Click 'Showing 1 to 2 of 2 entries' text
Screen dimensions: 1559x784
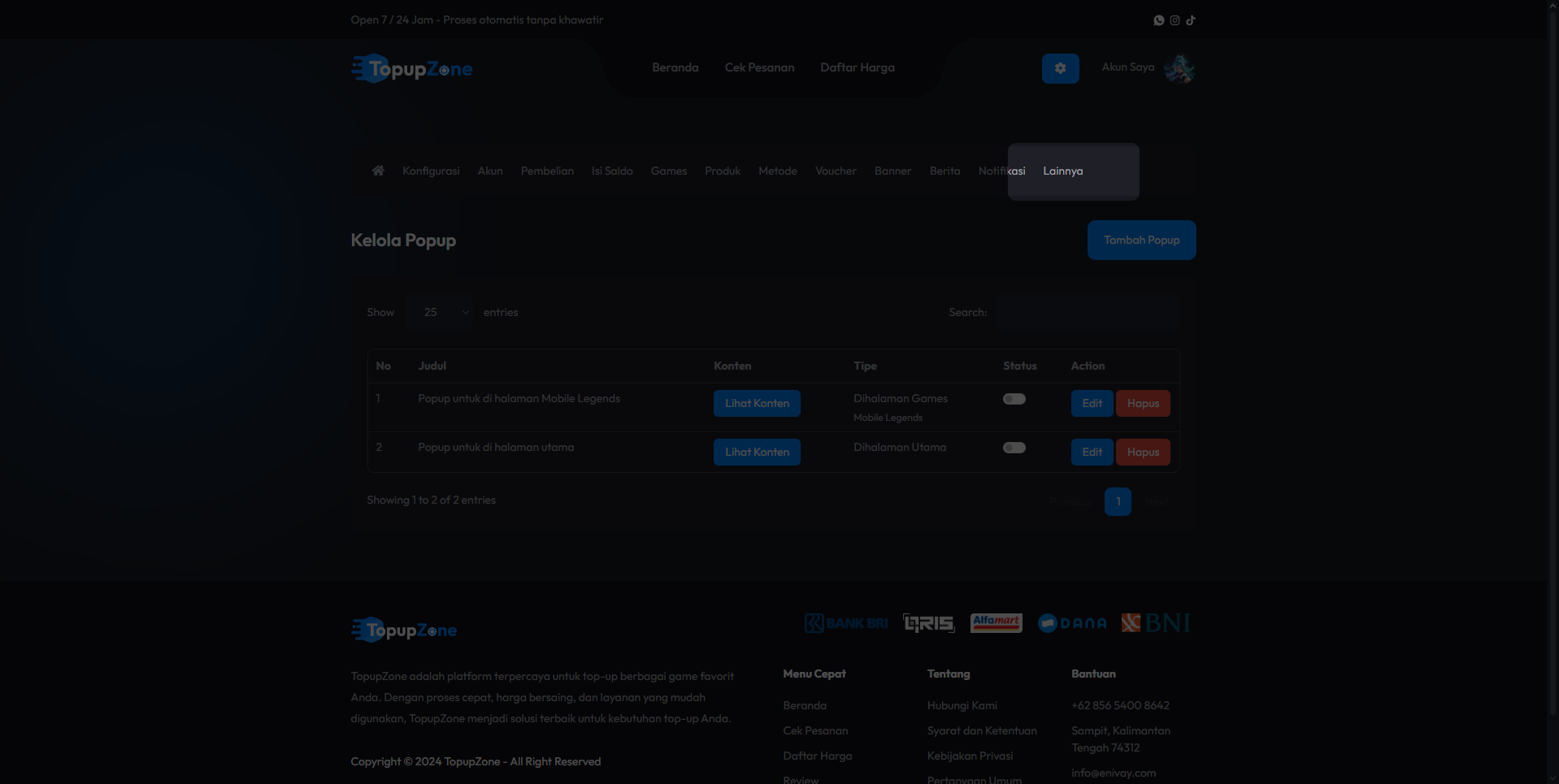(x=431, y=500)
